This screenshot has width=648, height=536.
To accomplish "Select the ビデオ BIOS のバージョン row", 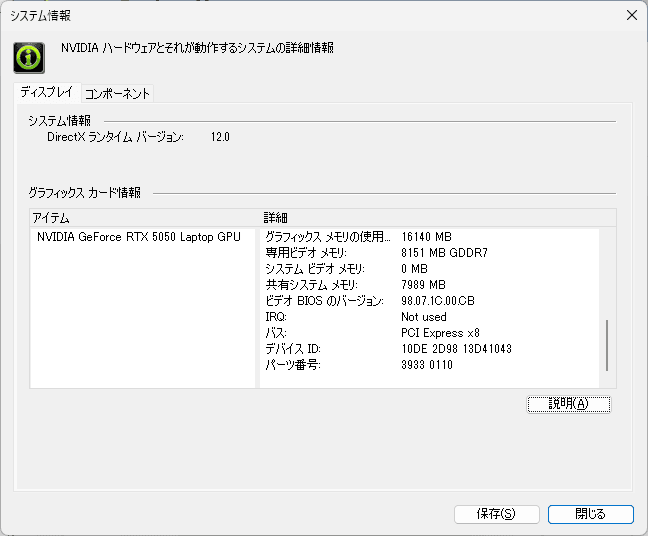I will tap(324, 301).
